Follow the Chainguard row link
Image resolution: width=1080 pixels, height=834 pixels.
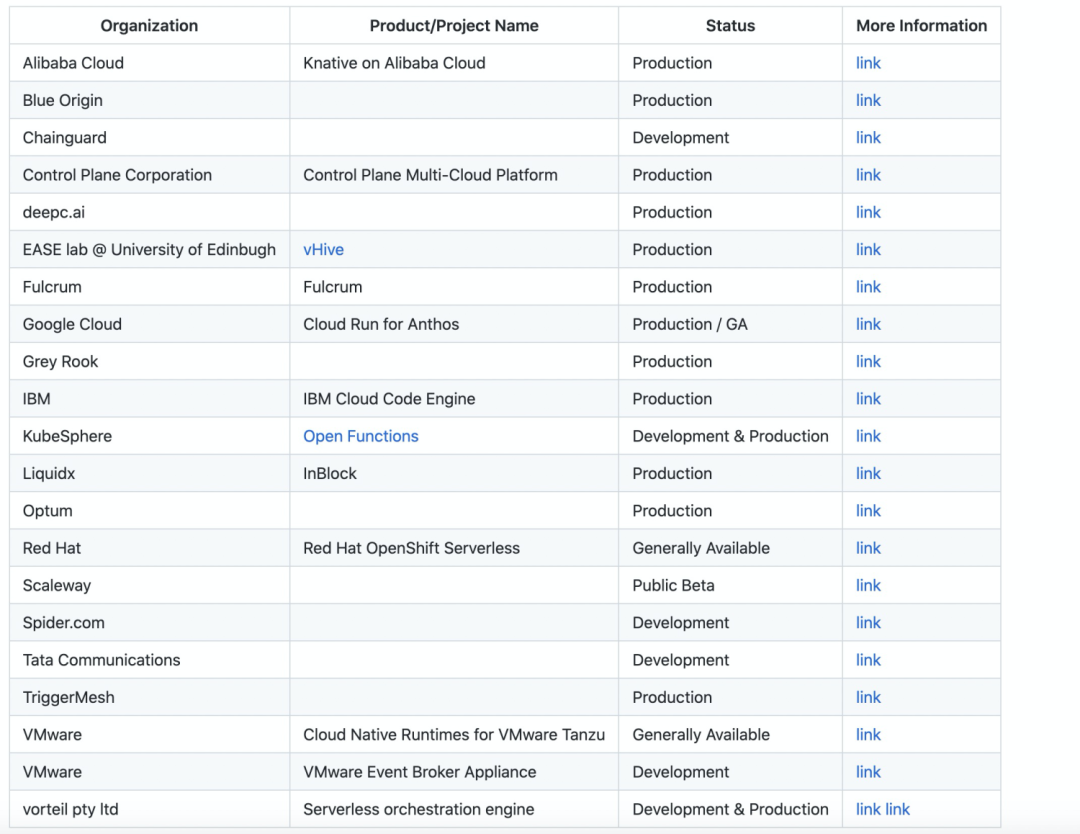coord(868,138)
